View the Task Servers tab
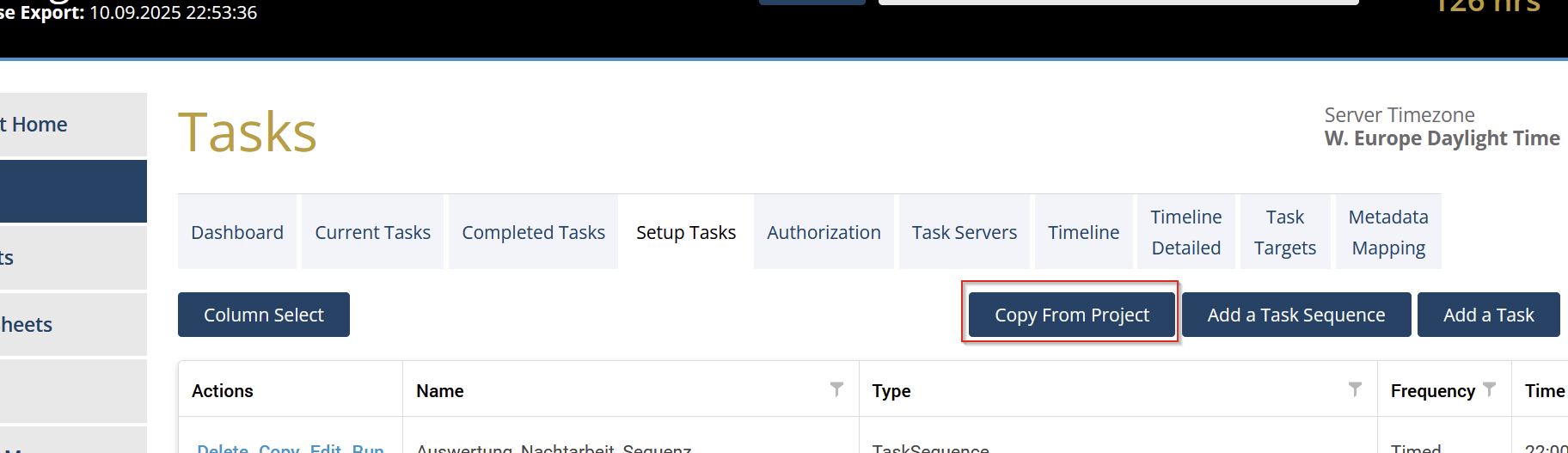 pos(964,232)
